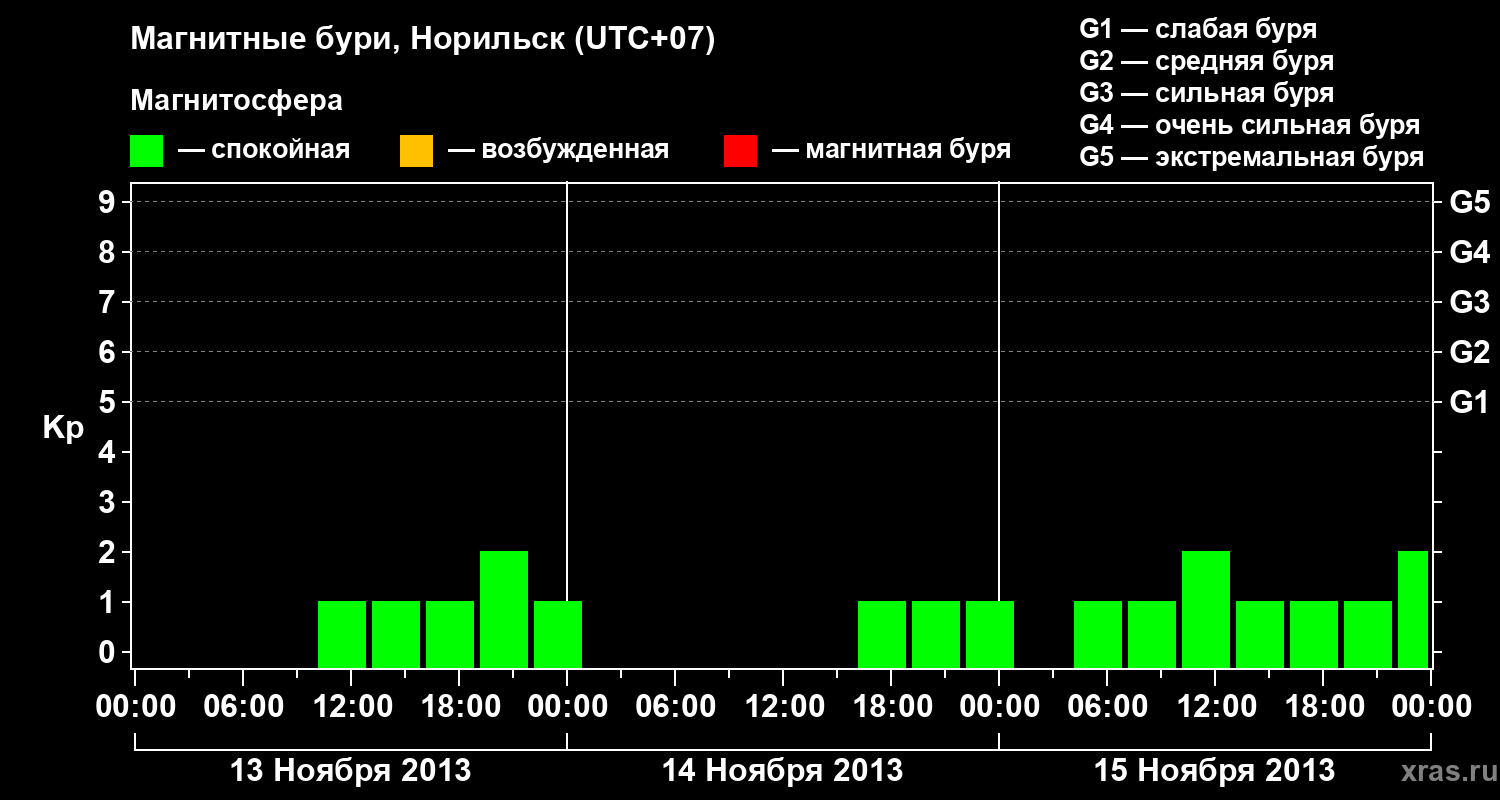Select the line G4 — очень сильная буря

point(1250,125)
